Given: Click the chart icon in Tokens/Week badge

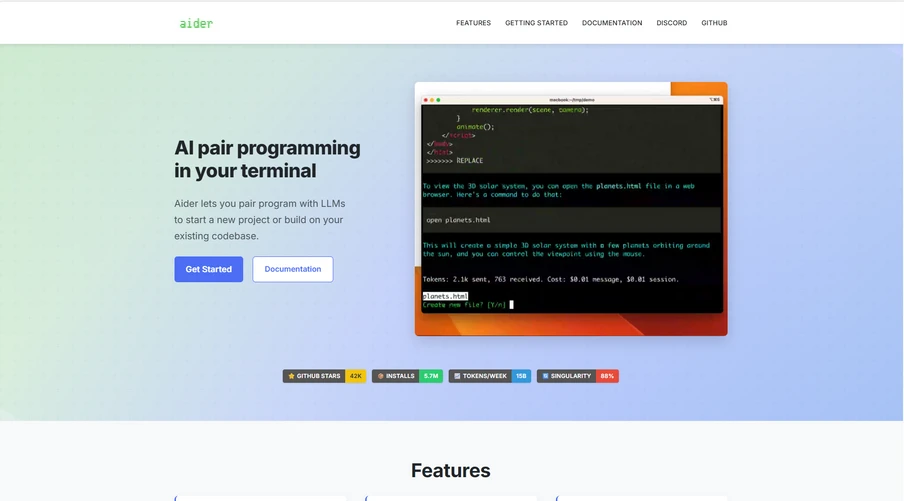Looking at the screenshot, I should click(x=457, y=376).
